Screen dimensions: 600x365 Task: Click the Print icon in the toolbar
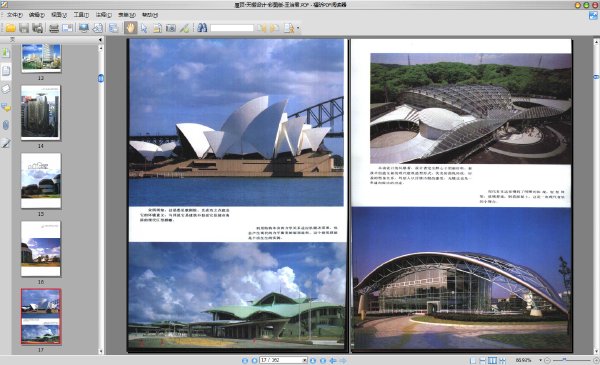tap(54, 28)
